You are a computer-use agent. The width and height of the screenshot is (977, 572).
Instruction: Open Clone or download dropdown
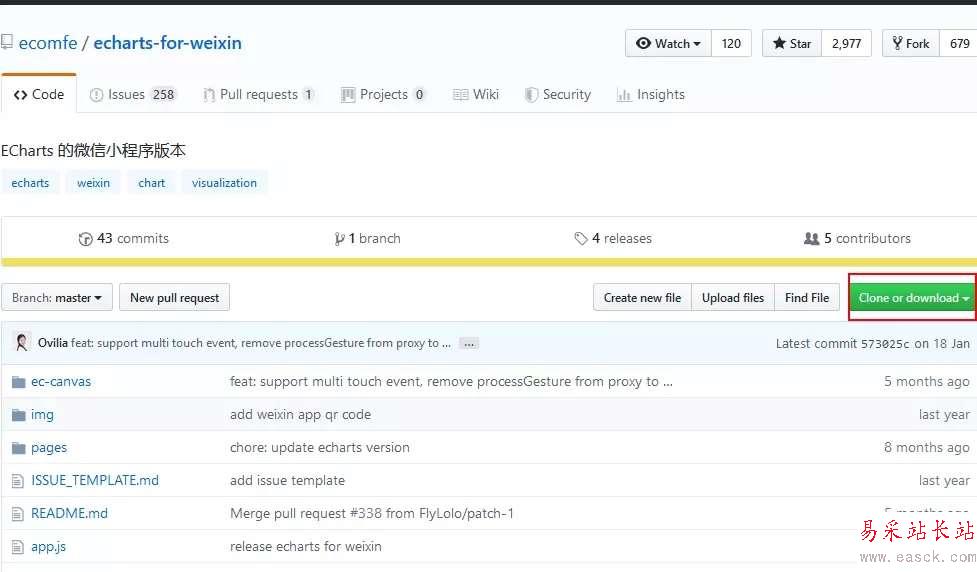912,298
